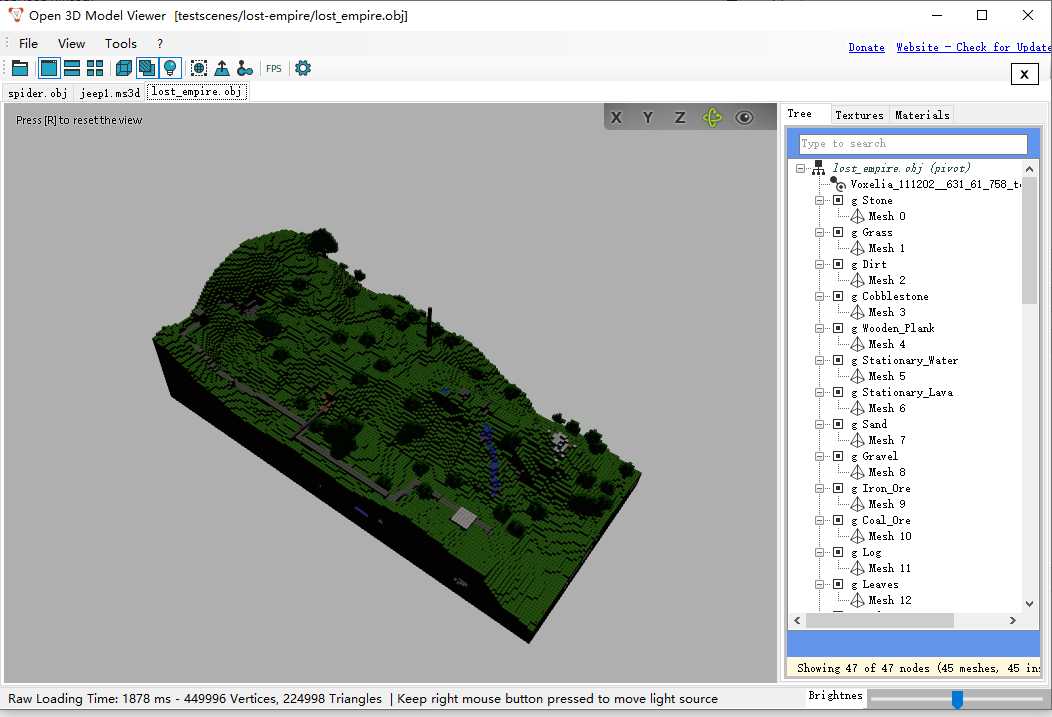The image size is (1052, 717).
Task: Switch to the jeep1.ms3d tab
Action: 110,93
